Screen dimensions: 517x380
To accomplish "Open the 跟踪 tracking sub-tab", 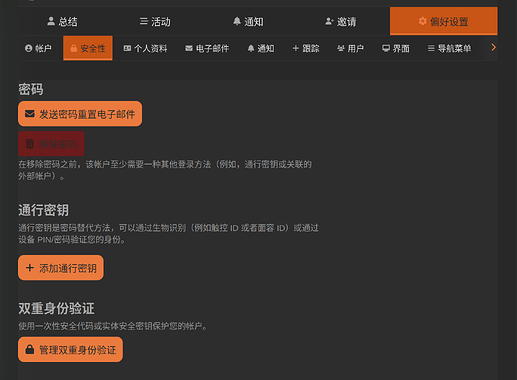I will coord(306,48).
